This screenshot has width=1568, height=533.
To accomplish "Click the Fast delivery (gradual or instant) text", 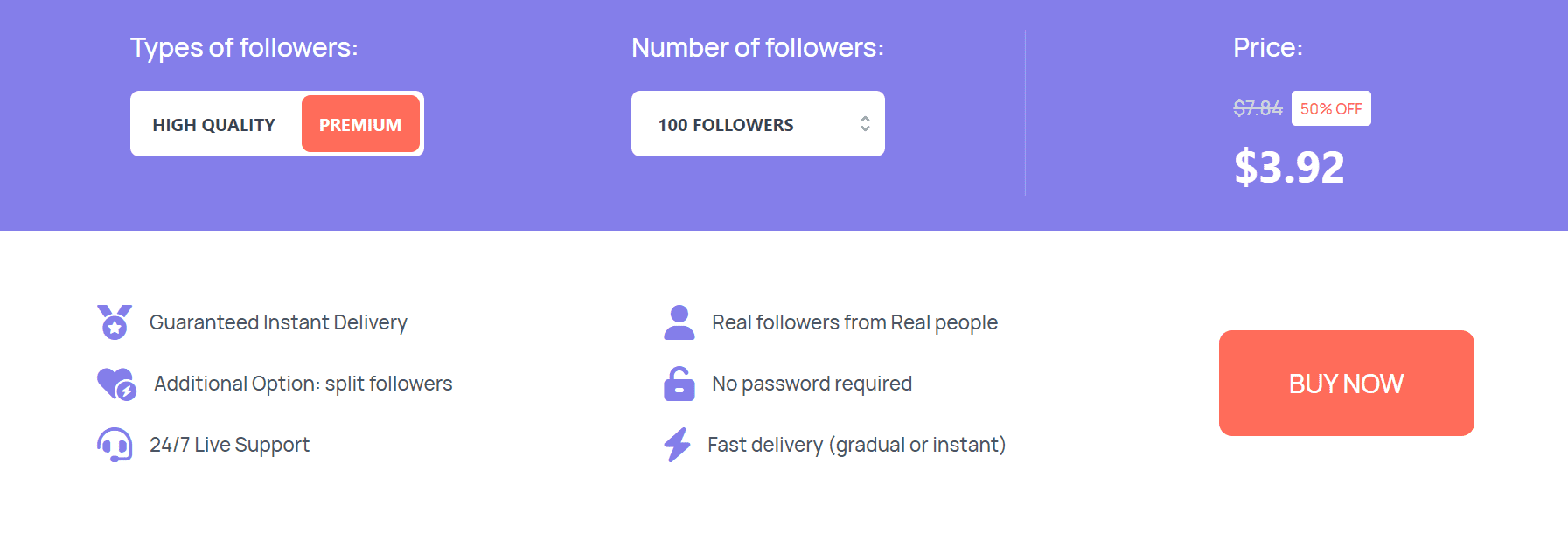I will pos(856,445).
